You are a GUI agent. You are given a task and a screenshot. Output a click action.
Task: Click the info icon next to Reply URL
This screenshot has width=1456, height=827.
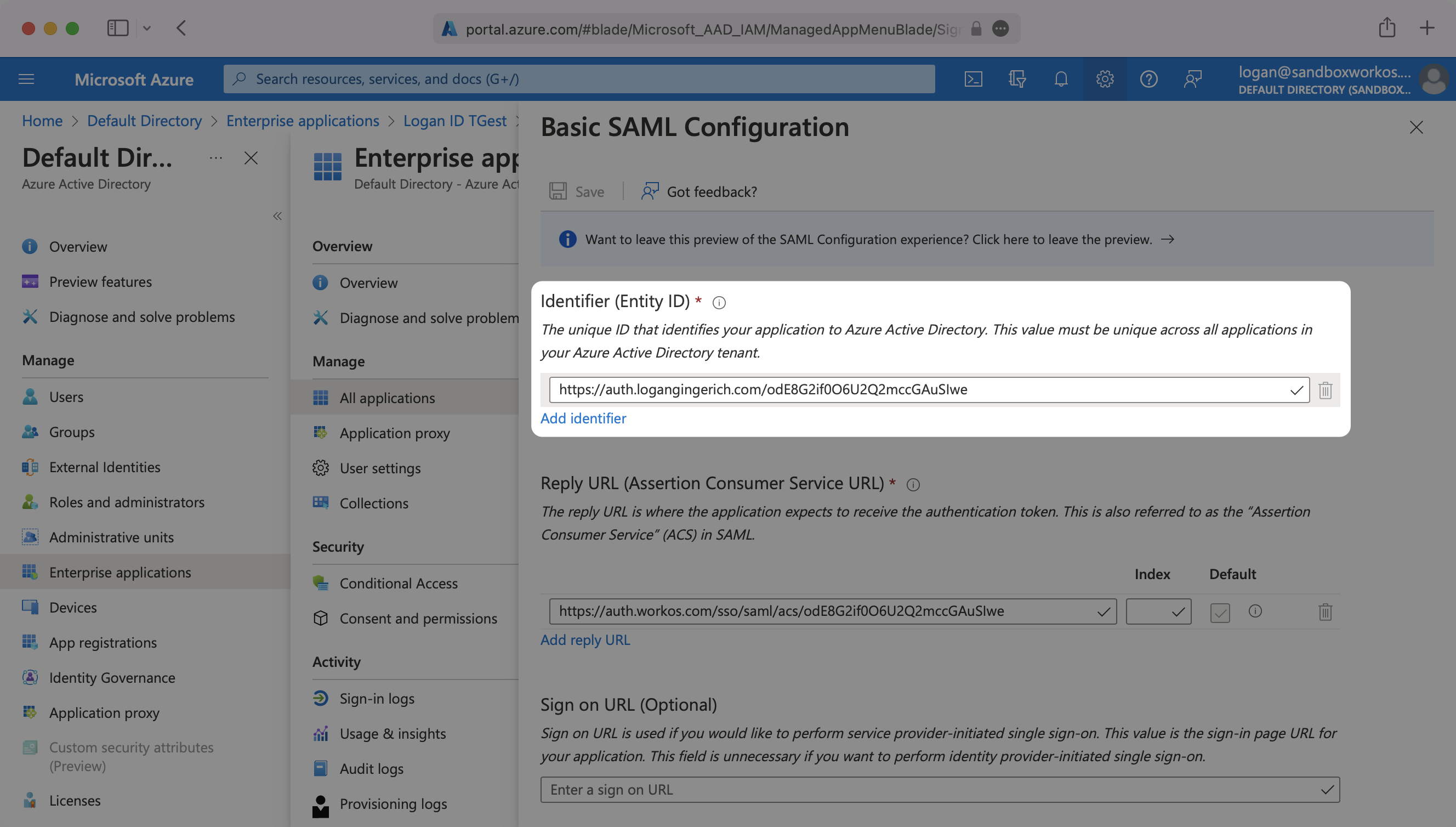click(x=911, y=484)
